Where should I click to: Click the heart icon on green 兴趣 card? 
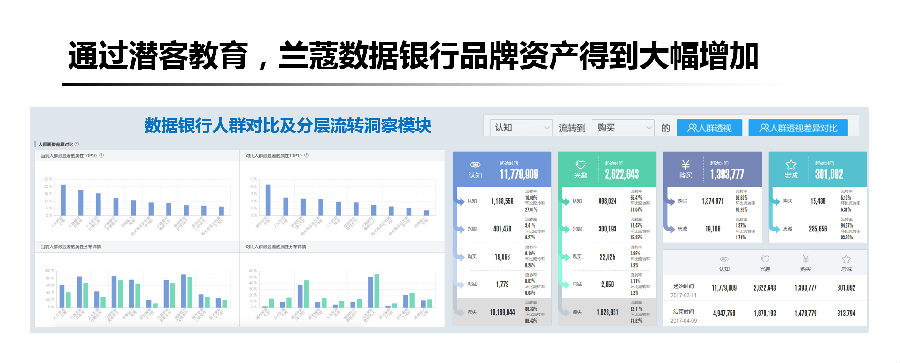point(580,164)
